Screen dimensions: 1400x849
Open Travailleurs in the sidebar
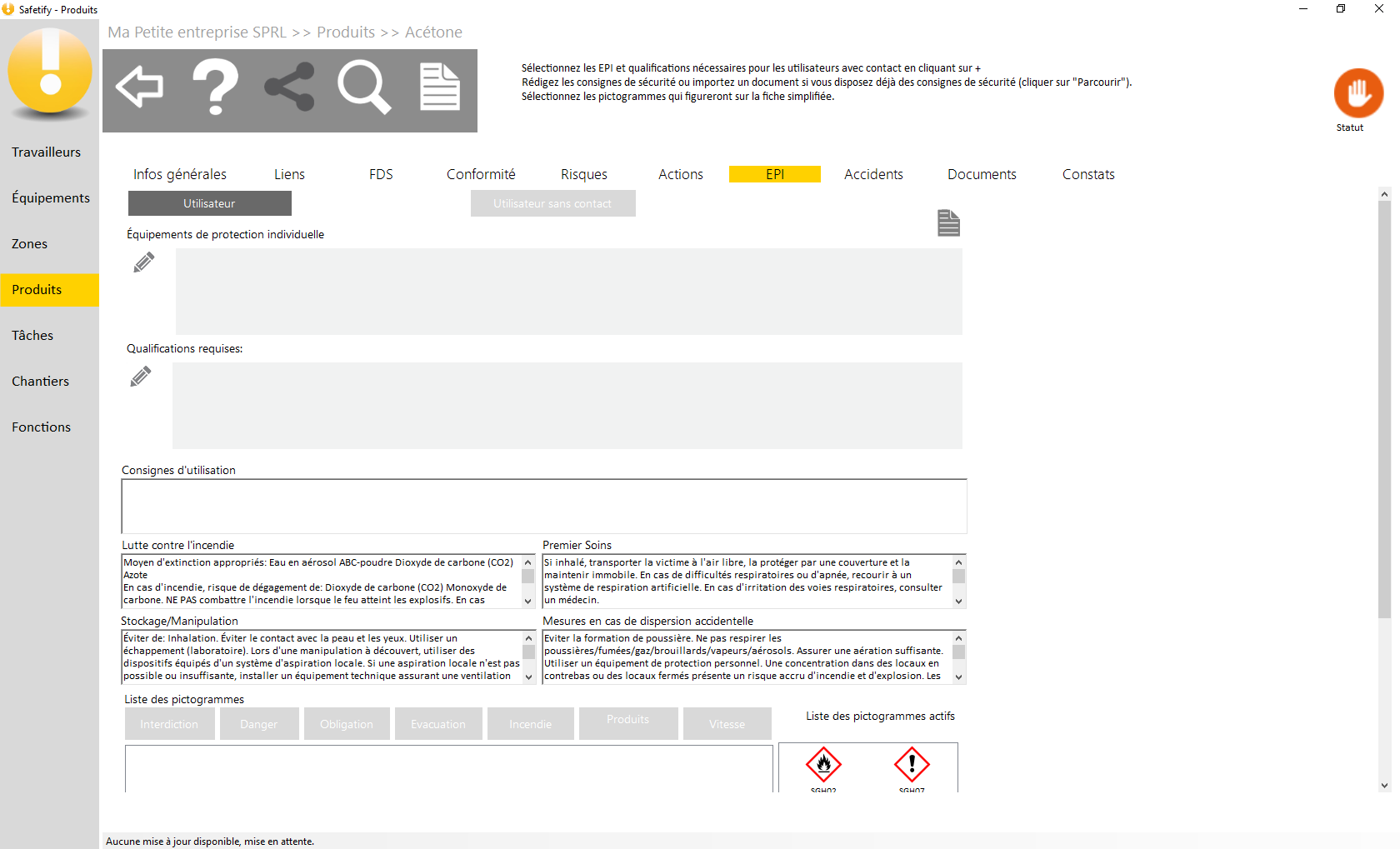pos(49,152)
